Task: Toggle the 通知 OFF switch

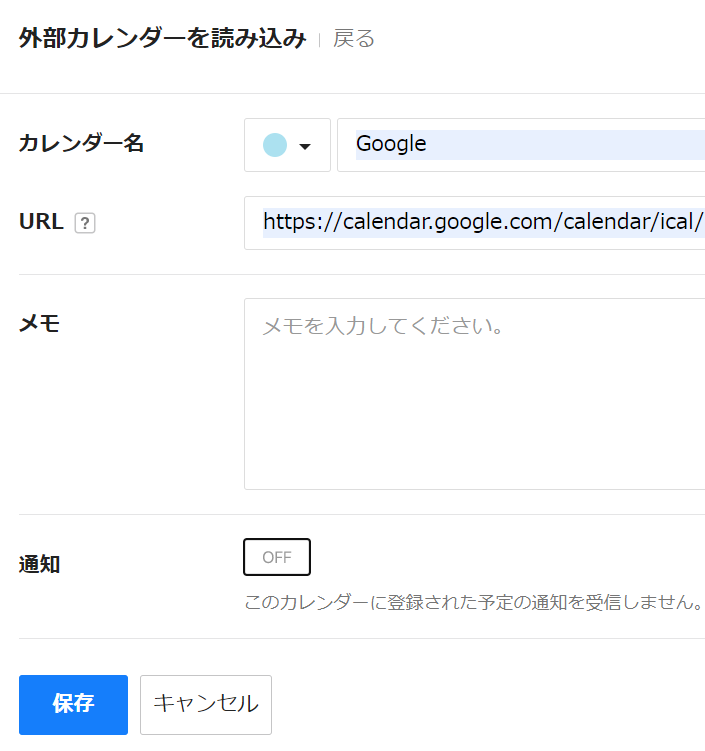Action: tap(277, 557)
